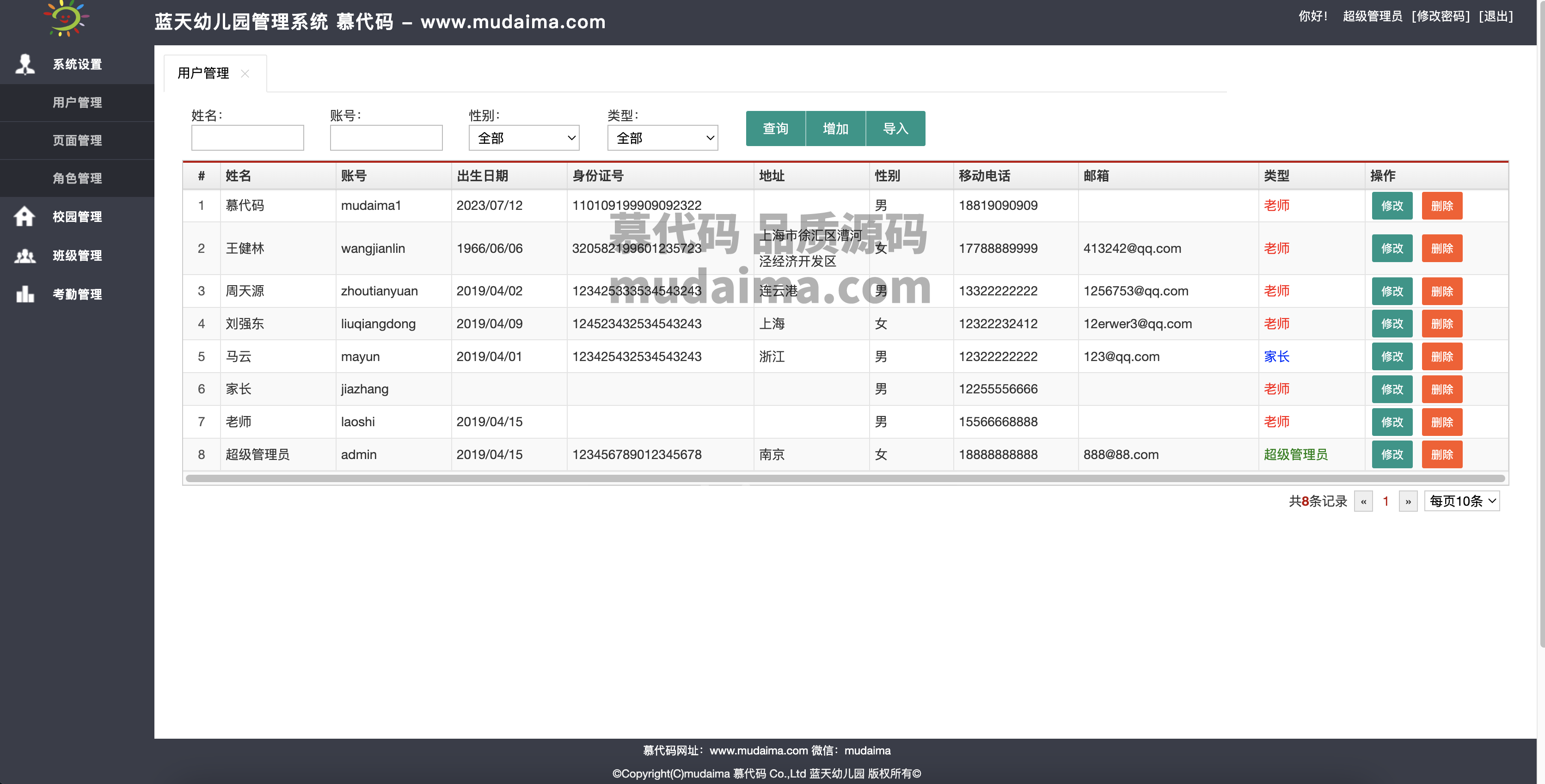Click 修改 for user 慕代码
This screenshot has height=784, width=1545.
(x=1392, y=206)
